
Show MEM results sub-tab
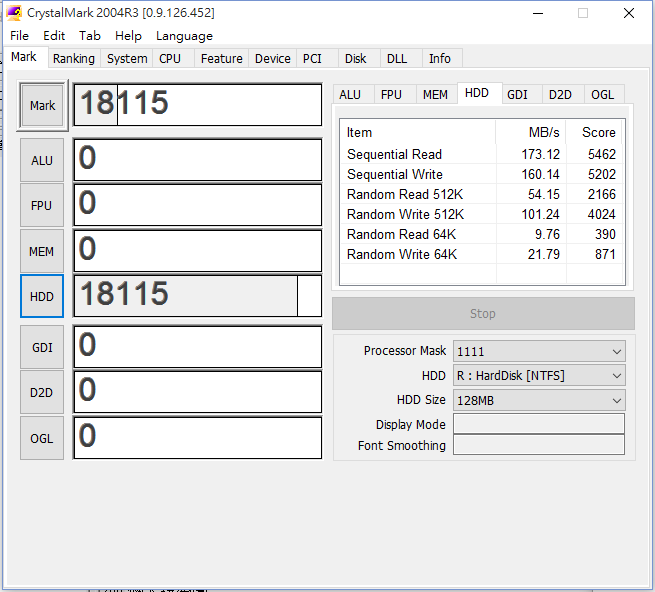point(435,95)
